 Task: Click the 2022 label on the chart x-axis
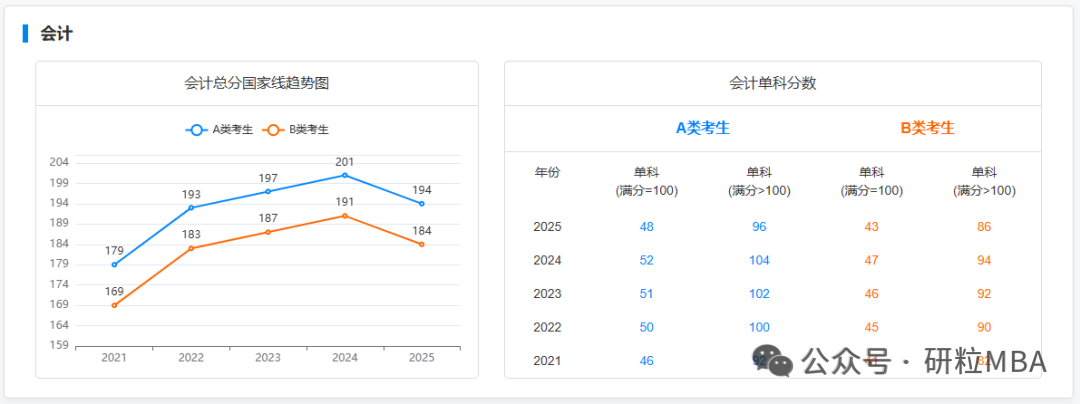(x=191, y=358)
